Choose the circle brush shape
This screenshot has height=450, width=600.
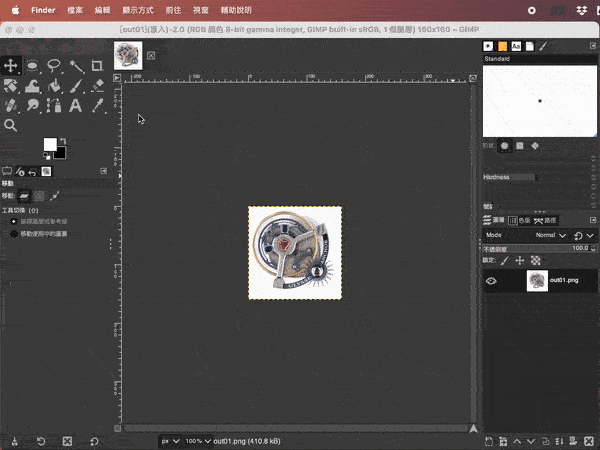(x=505, y=146)
